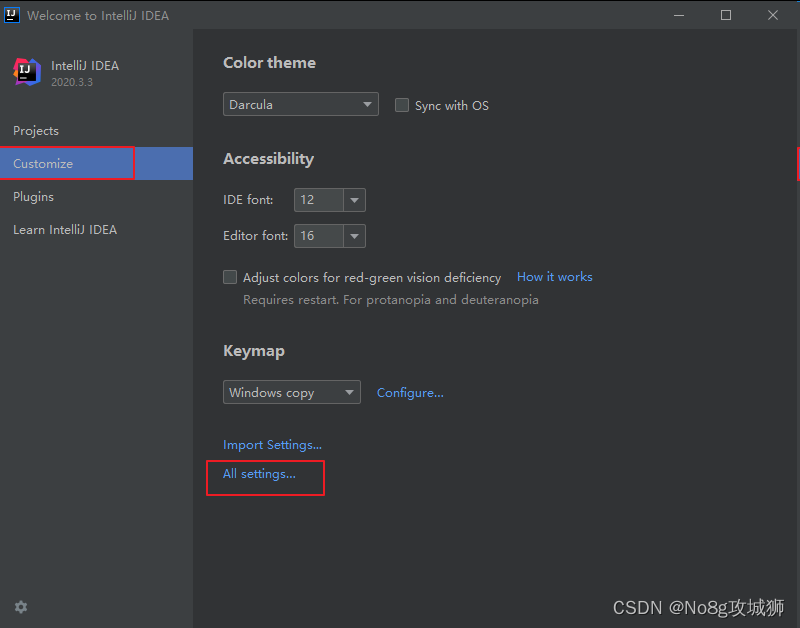Click the IntelliJ IDEA logo in the sidebar

[27, 72]
